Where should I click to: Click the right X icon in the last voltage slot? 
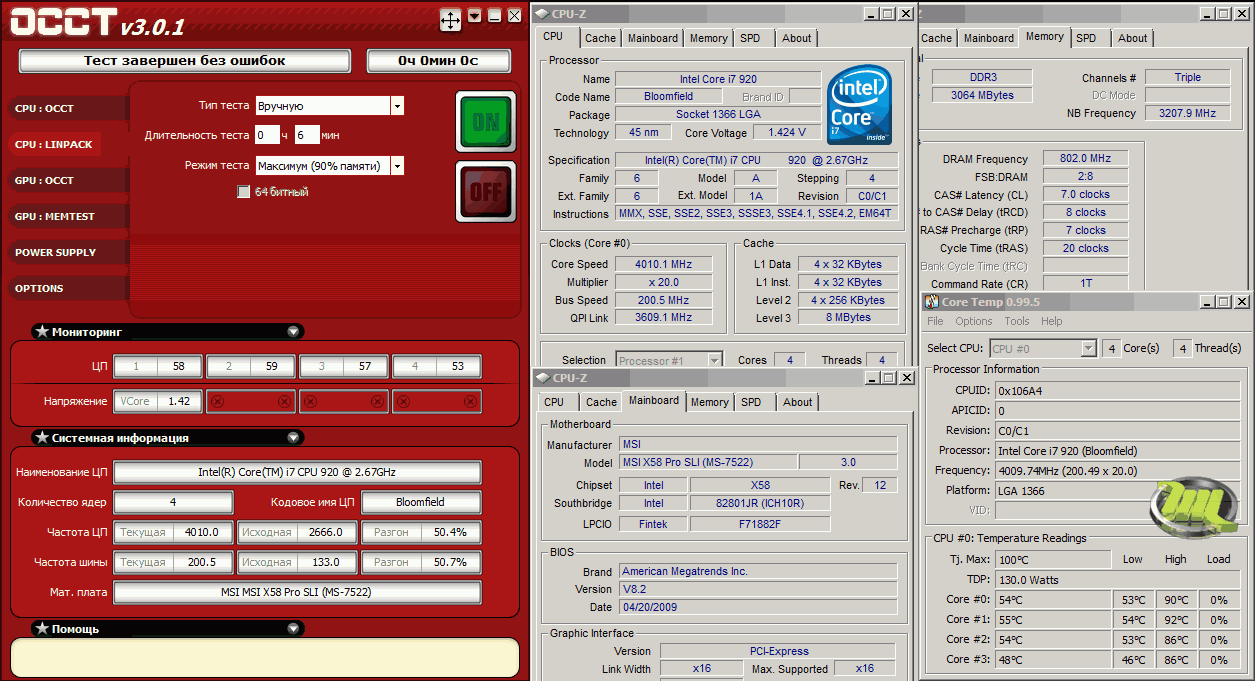pyautogui.click(x=470, y=401)
